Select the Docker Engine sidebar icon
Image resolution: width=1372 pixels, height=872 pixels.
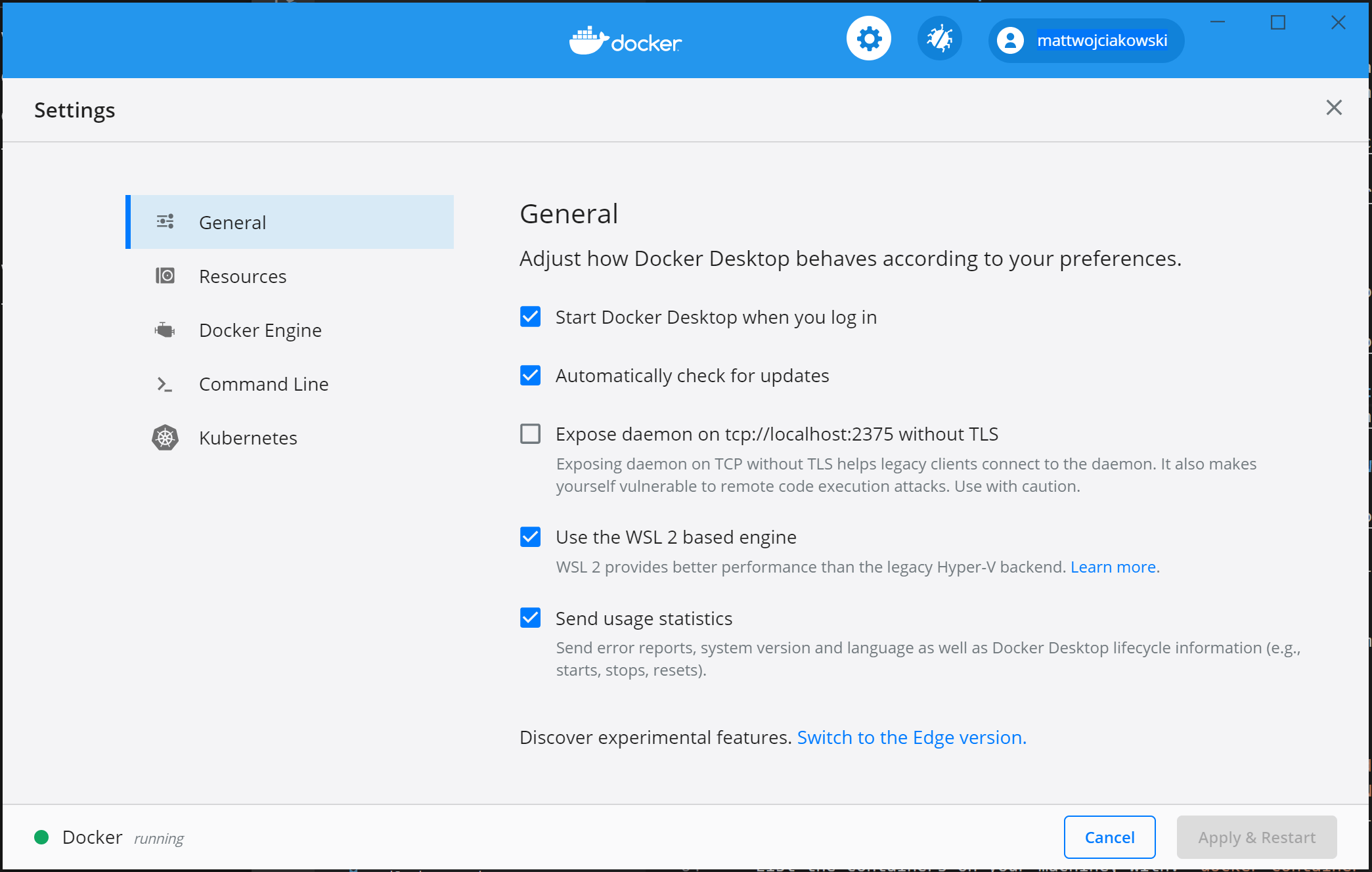(x=164, y=330)
